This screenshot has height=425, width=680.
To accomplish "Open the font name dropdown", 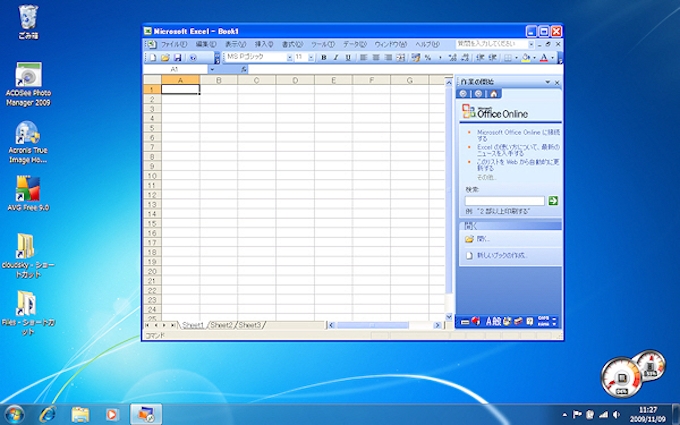I will [x=288, y=58].
